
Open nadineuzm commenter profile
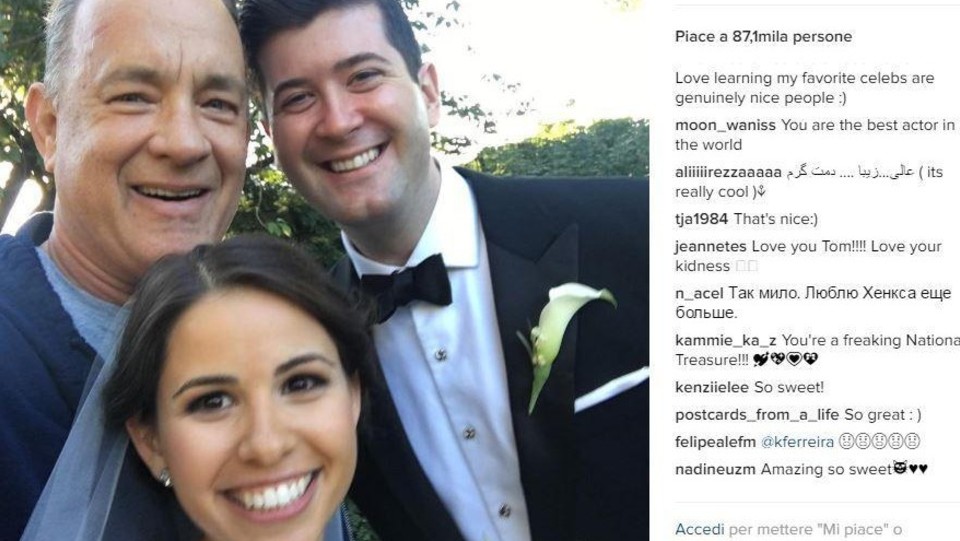point(715,469)
